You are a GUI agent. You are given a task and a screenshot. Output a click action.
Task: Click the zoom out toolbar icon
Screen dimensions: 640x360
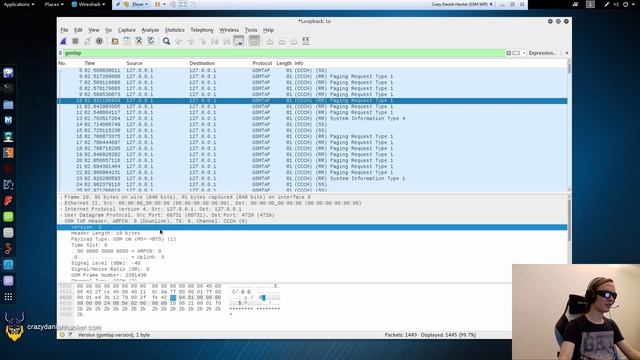282,41
